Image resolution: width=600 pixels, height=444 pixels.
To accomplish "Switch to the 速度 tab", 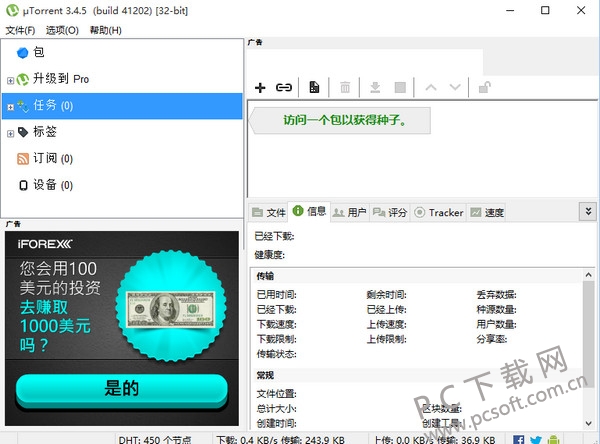I will point(486,212).
